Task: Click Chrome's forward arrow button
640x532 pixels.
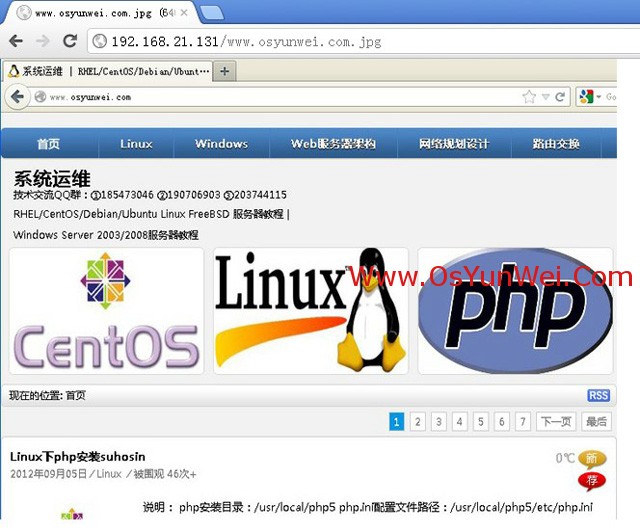Action: pos(42,41)
